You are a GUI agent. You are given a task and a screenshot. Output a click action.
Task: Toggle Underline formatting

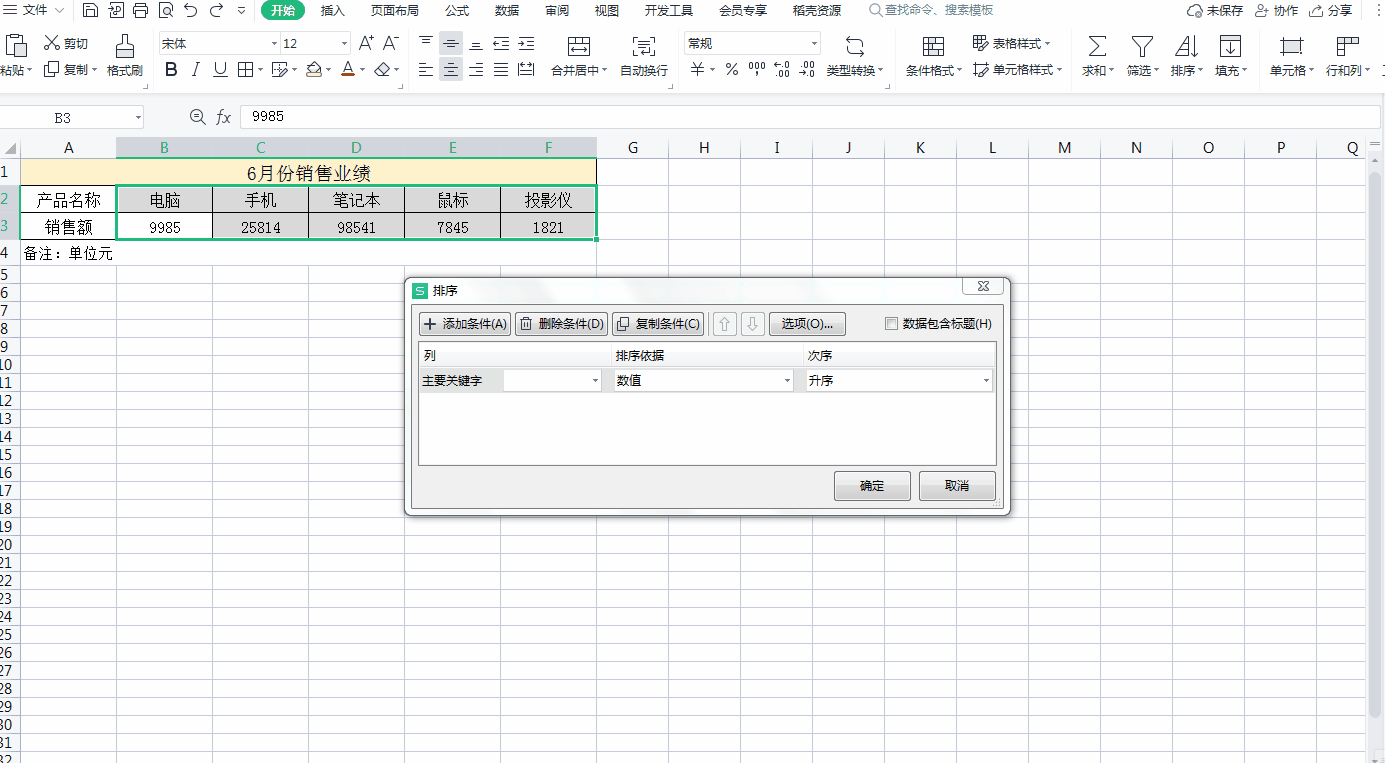click(220, 70)
